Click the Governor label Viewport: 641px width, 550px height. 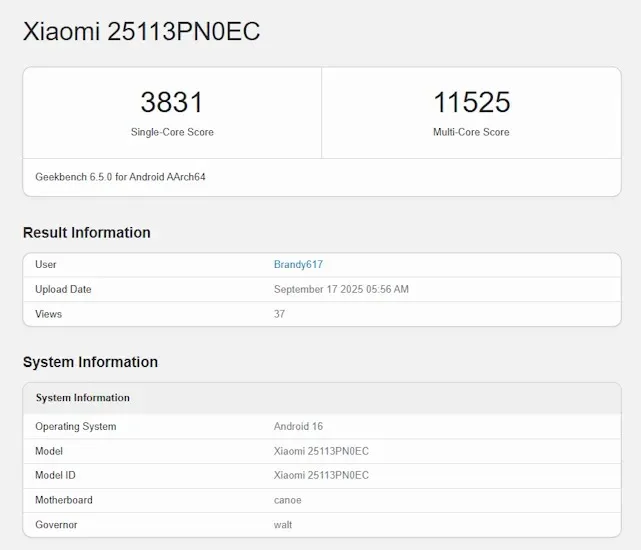(x=56, y=525)
